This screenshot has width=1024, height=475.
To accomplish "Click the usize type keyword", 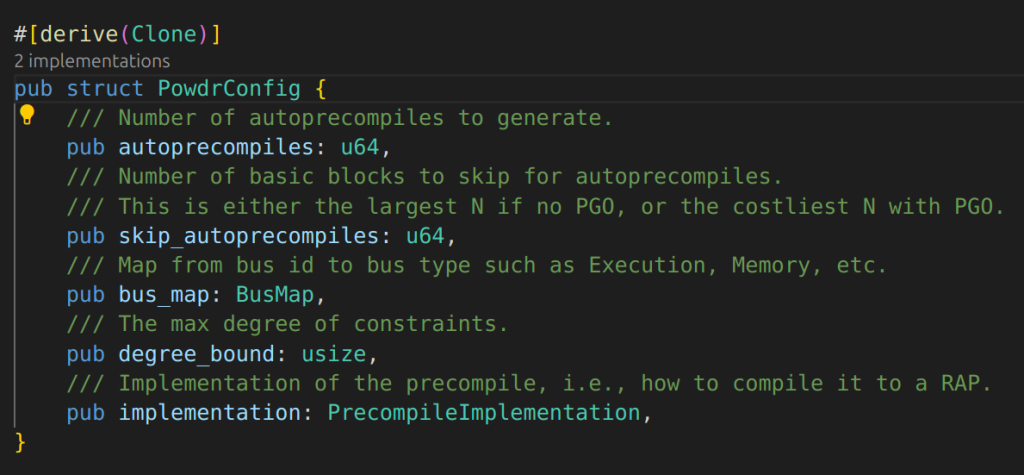I will (x=334, y=354).
